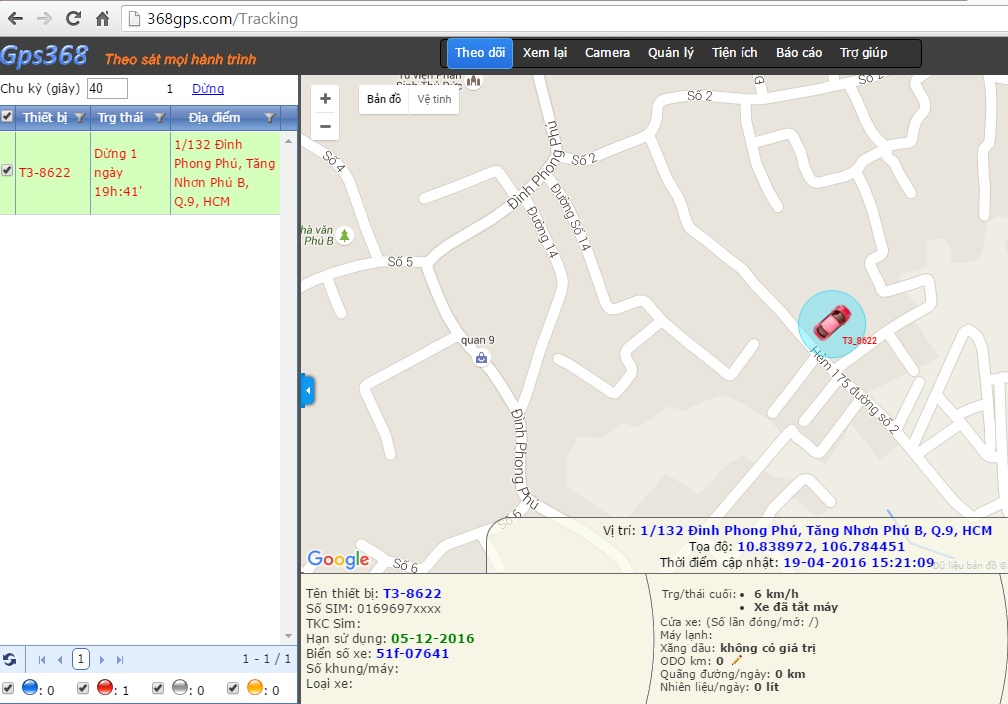Click the page number 1 box
The height and width of the screenshot is (704, 1008).
(x=80, y=659)
